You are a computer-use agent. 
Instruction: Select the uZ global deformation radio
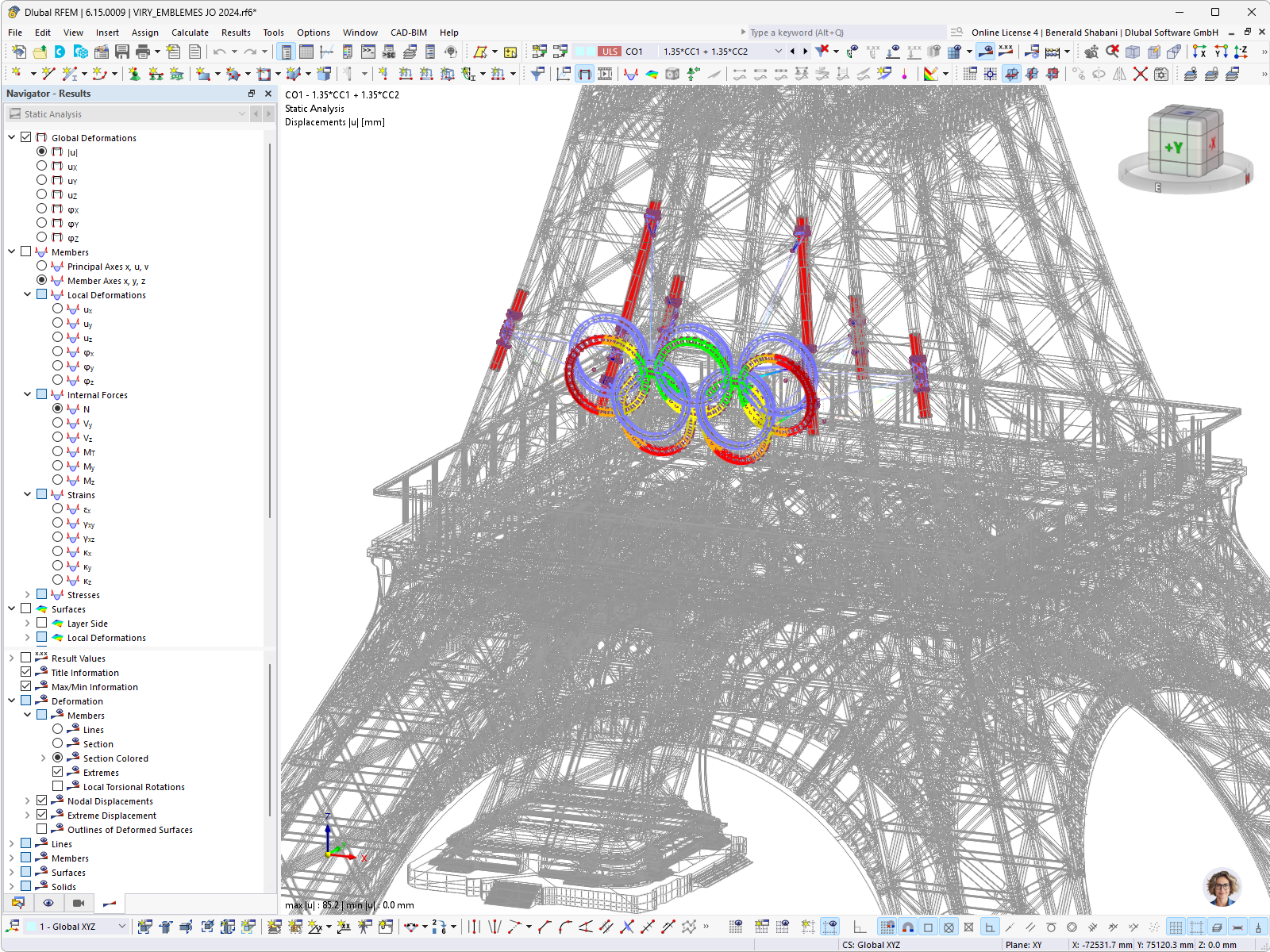click(x=41, y=194)
